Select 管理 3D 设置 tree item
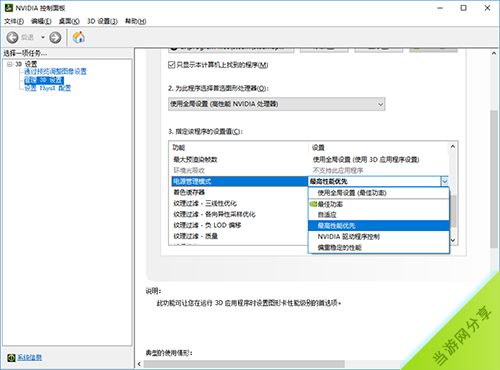The height and width of the screenshot is (370, 500). tap(43, 80)
